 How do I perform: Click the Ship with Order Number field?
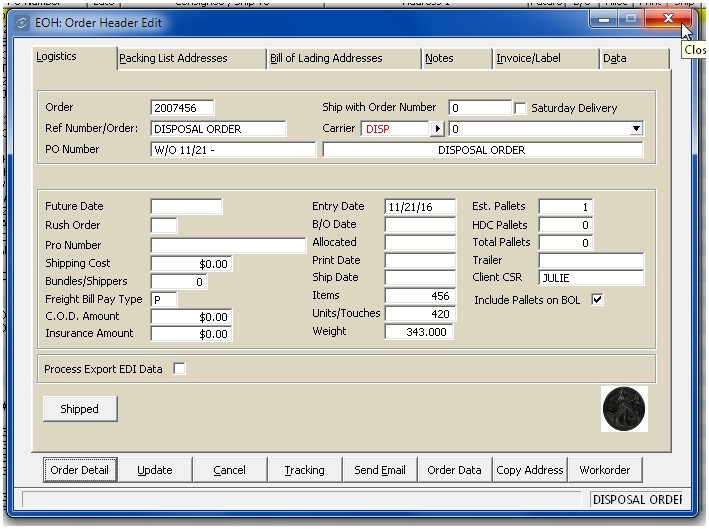pyautogui.click(x=480, y=108)
